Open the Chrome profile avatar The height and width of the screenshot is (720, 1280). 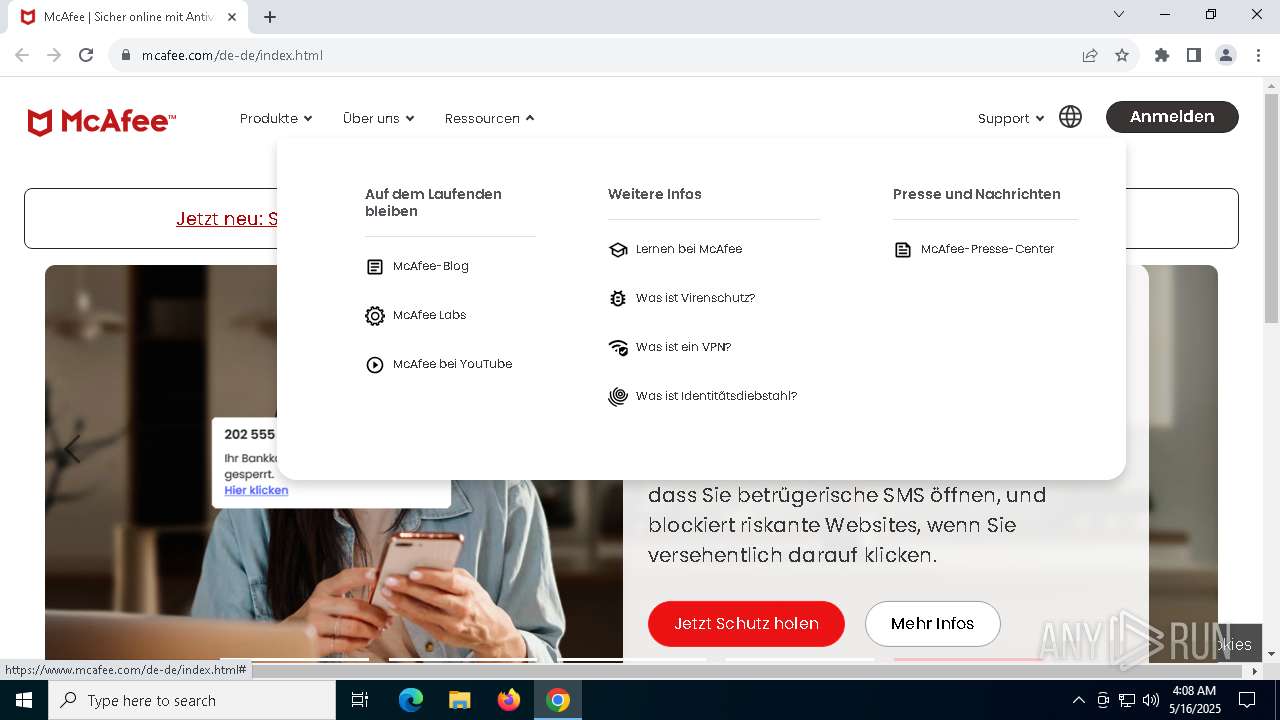1226,55
